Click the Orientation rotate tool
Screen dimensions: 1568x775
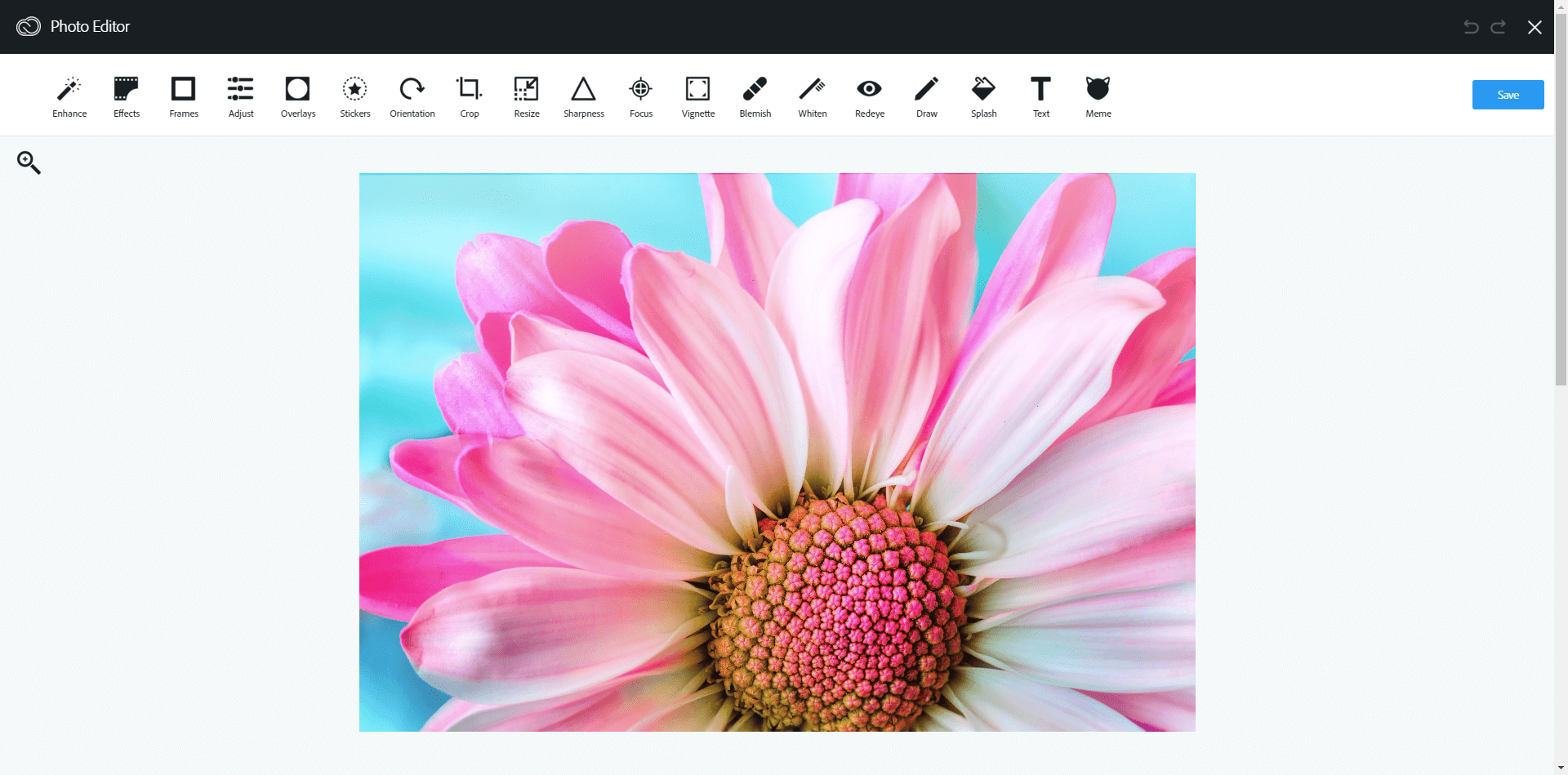click(412, 96)
